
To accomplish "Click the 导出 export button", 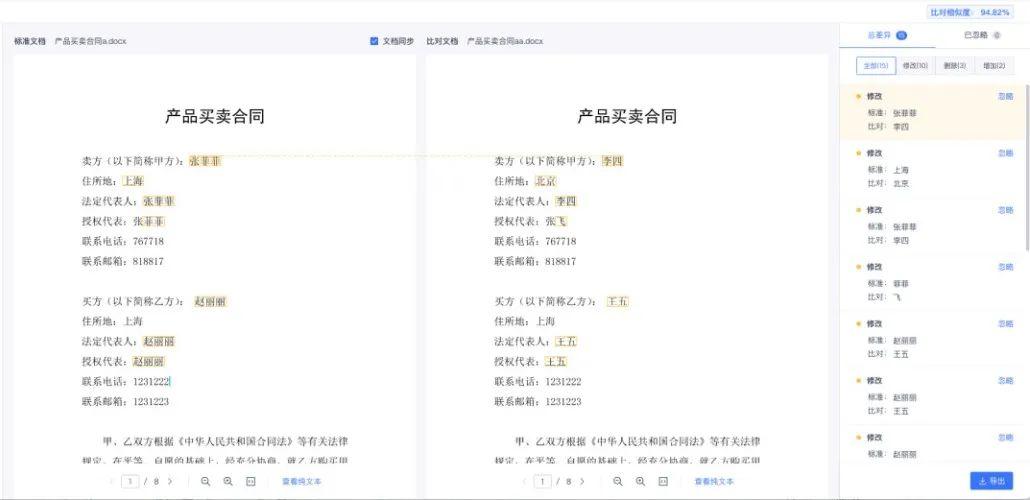I will coord(991,481).
